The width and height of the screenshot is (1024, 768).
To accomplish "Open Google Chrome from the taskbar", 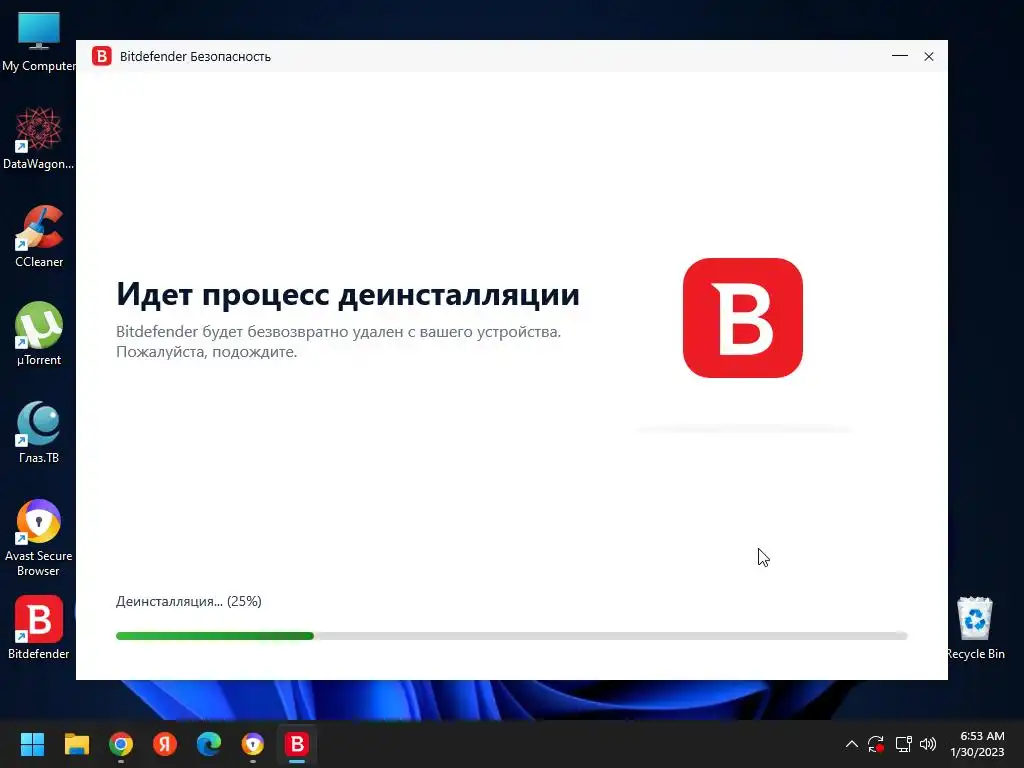I will [x=121, y=744].
